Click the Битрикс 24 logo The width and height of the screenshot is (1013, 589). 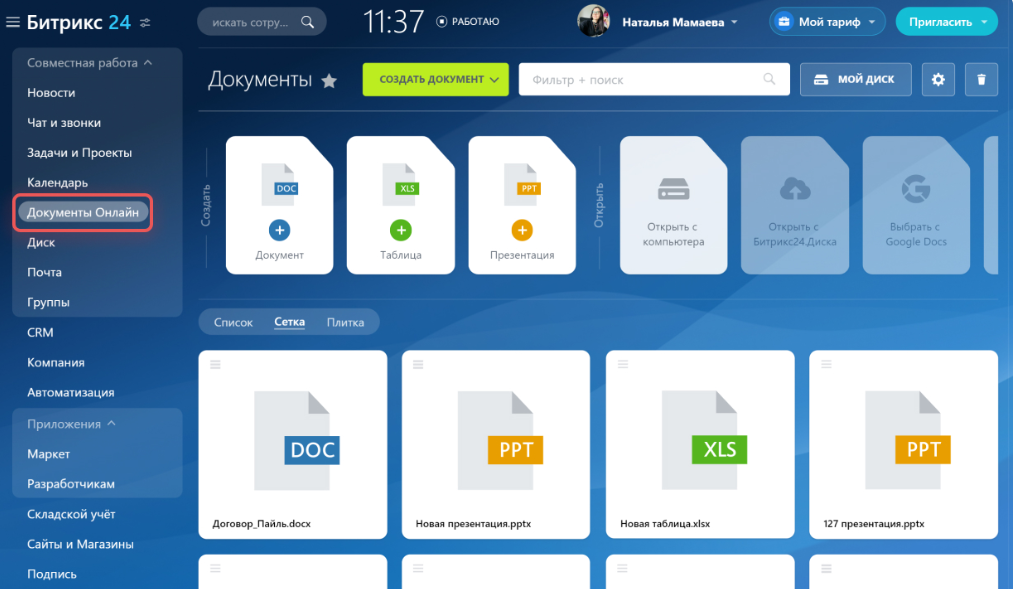coord(79,23)
